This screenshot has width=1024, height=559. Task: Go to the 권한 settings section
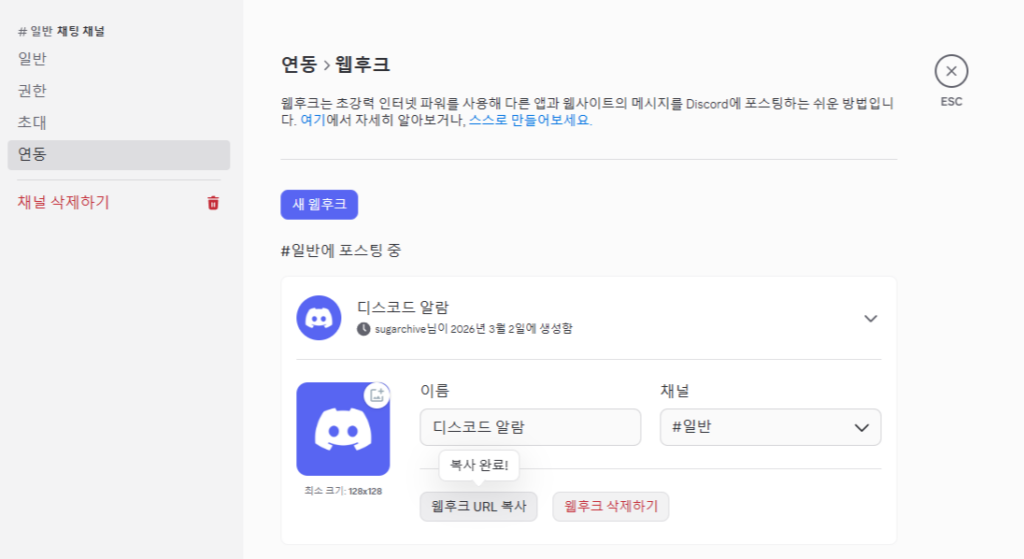[32, 91]
